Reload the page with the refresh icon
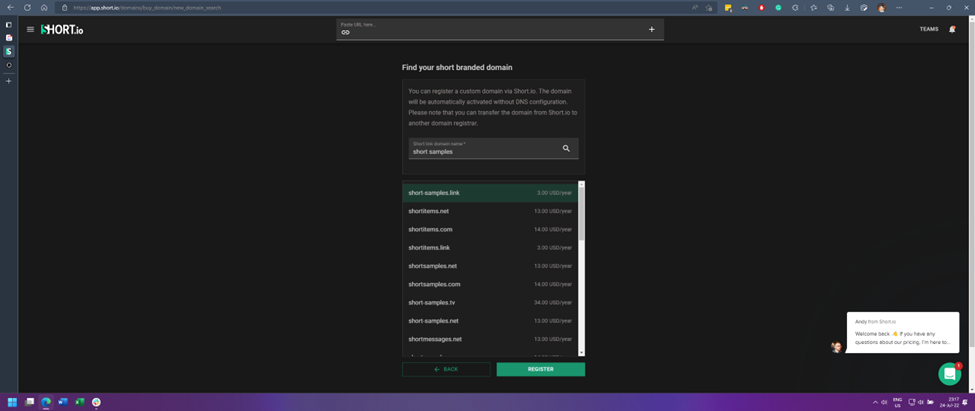 coord(27,7)
